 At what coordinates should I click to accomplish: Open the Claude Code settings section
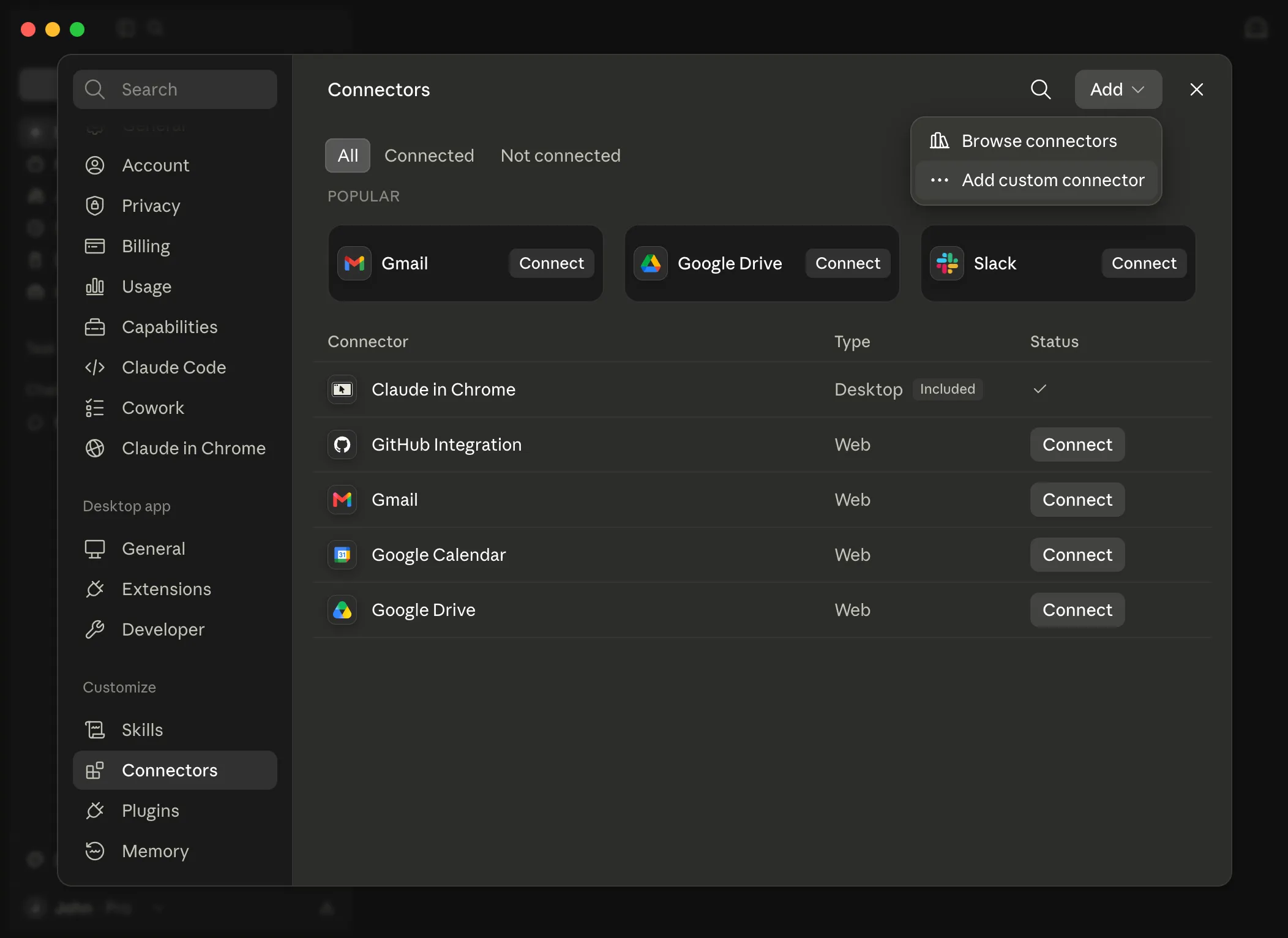coord(175,367)
